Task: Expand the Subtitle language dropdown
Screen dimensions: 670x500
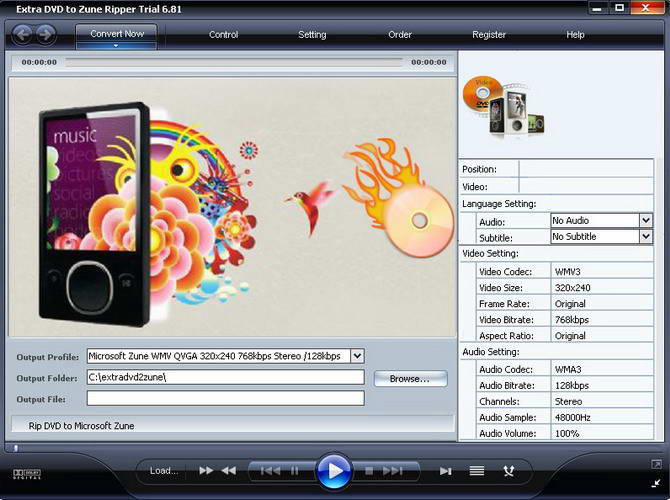Action: point(646,236)
